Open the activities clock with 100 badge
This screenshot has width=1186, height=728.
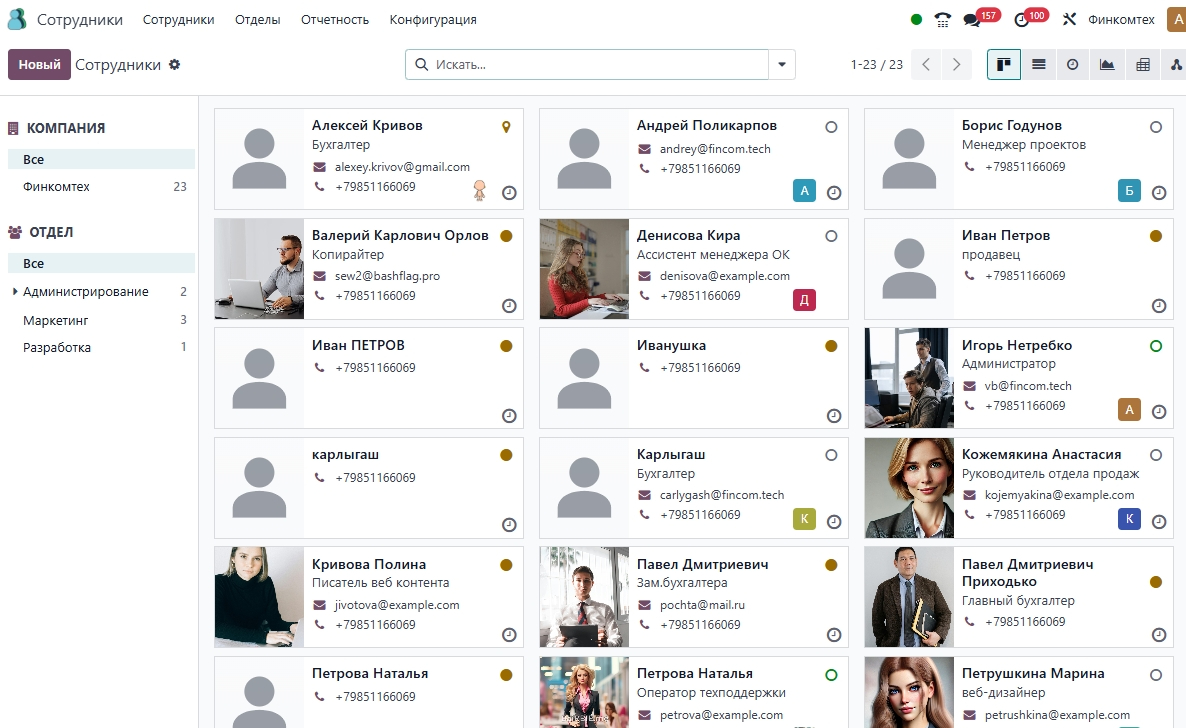pos(1021,20)
